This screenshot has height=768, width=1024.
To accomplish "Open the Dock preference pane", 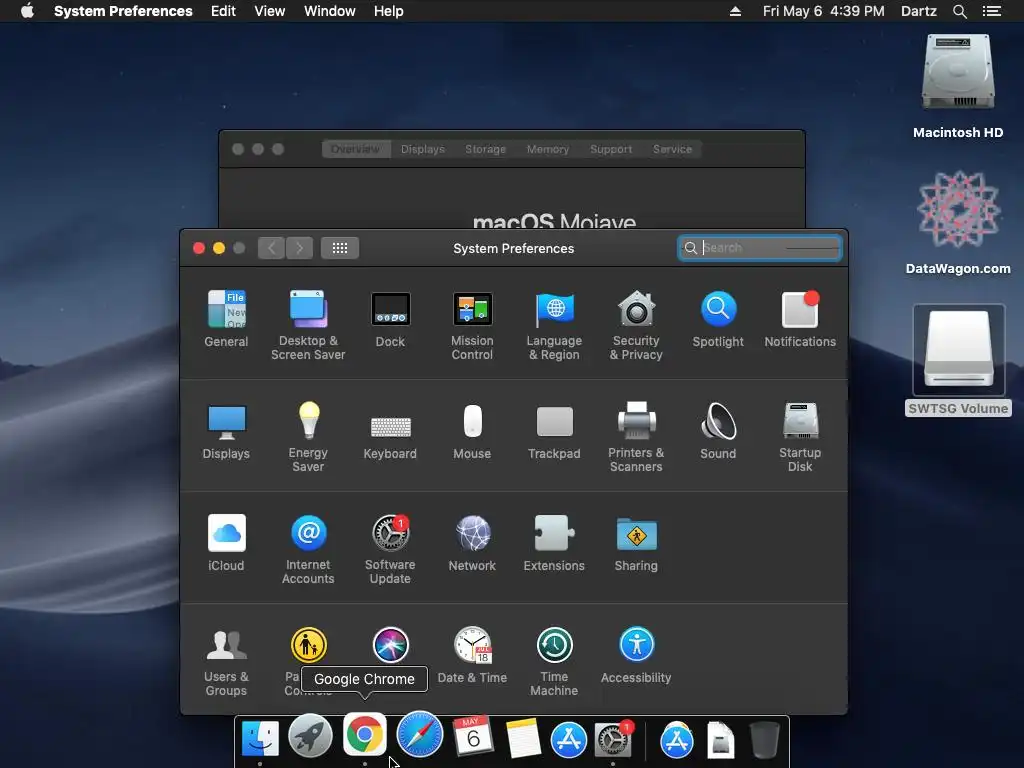I will [391, 319].
